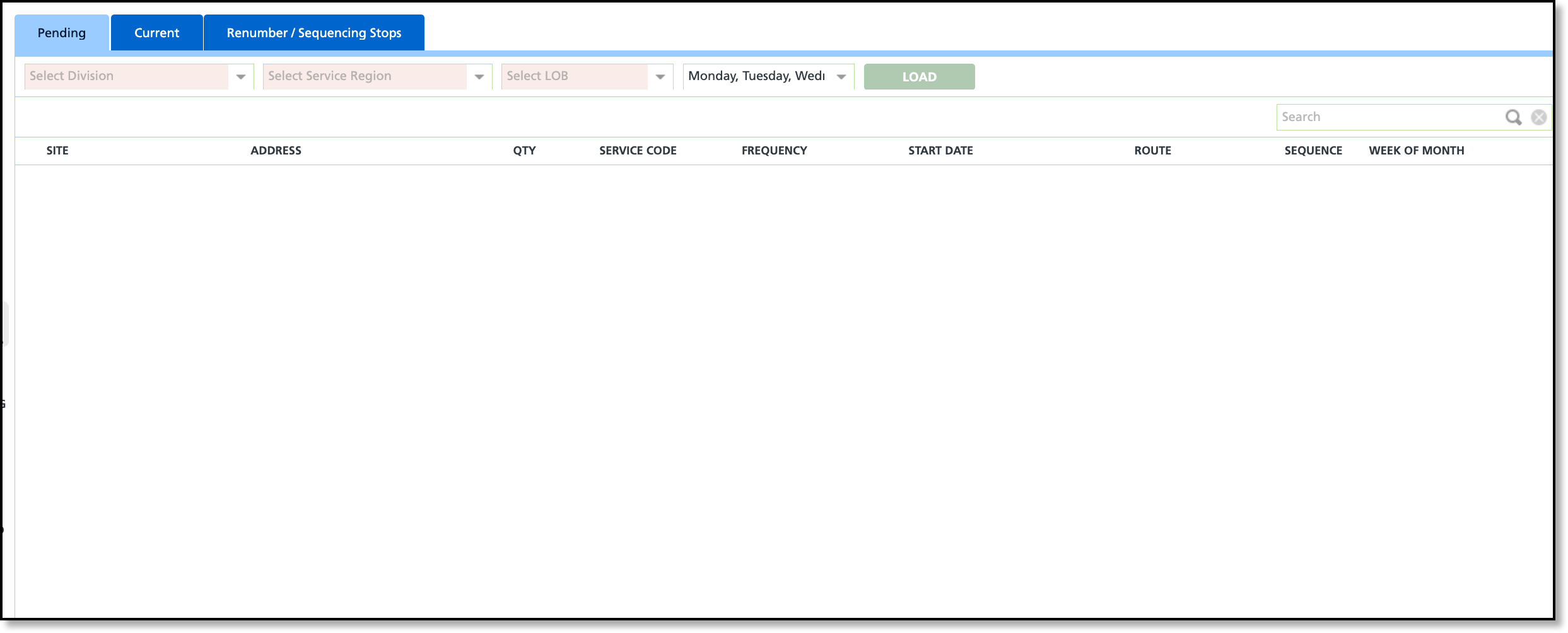
Task: Click the Select Service Region field
Action: (x=365, y=76)
